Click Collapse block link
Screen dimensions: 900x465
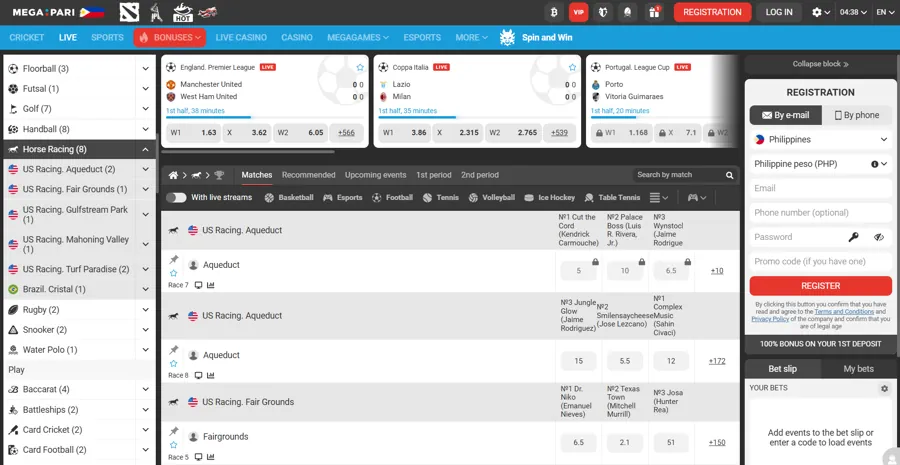(x=821, y=64)
